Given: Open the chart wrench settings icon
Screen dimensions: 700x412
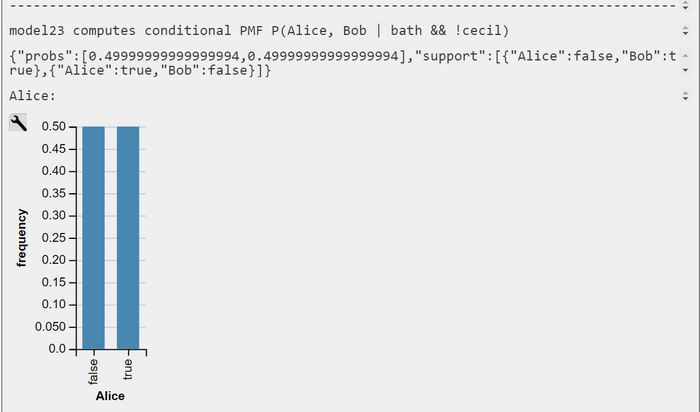Looking at the screenshot, I should tap(18, 123).
